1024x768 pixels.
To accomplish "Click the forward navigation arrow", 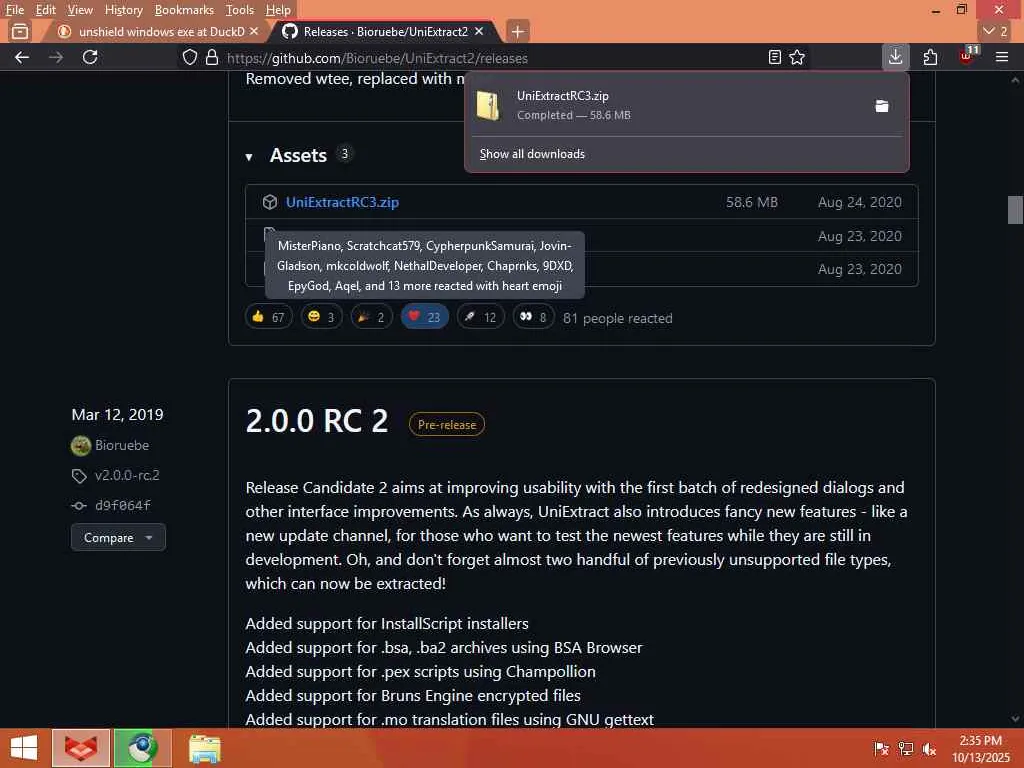I will click(x=56, y=57).
